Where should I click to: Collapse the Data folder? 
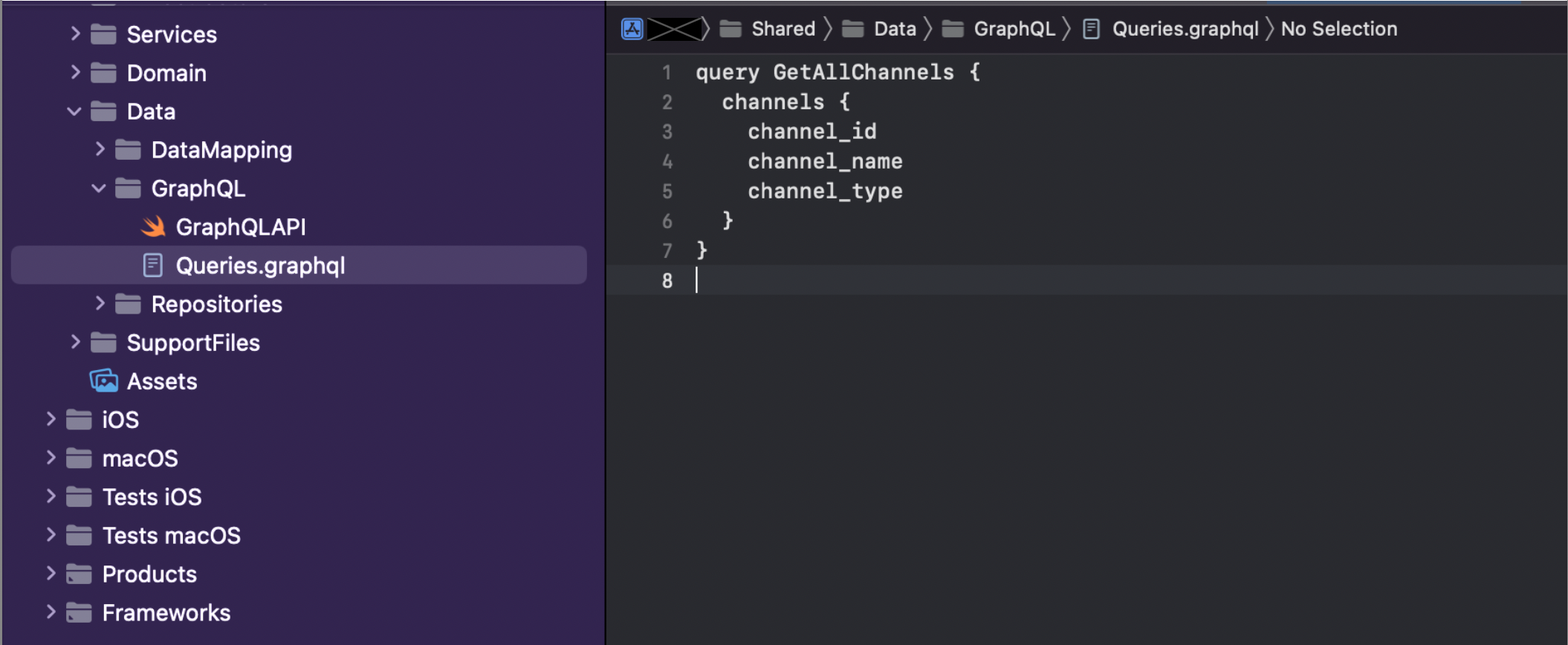tap(74, 111)
